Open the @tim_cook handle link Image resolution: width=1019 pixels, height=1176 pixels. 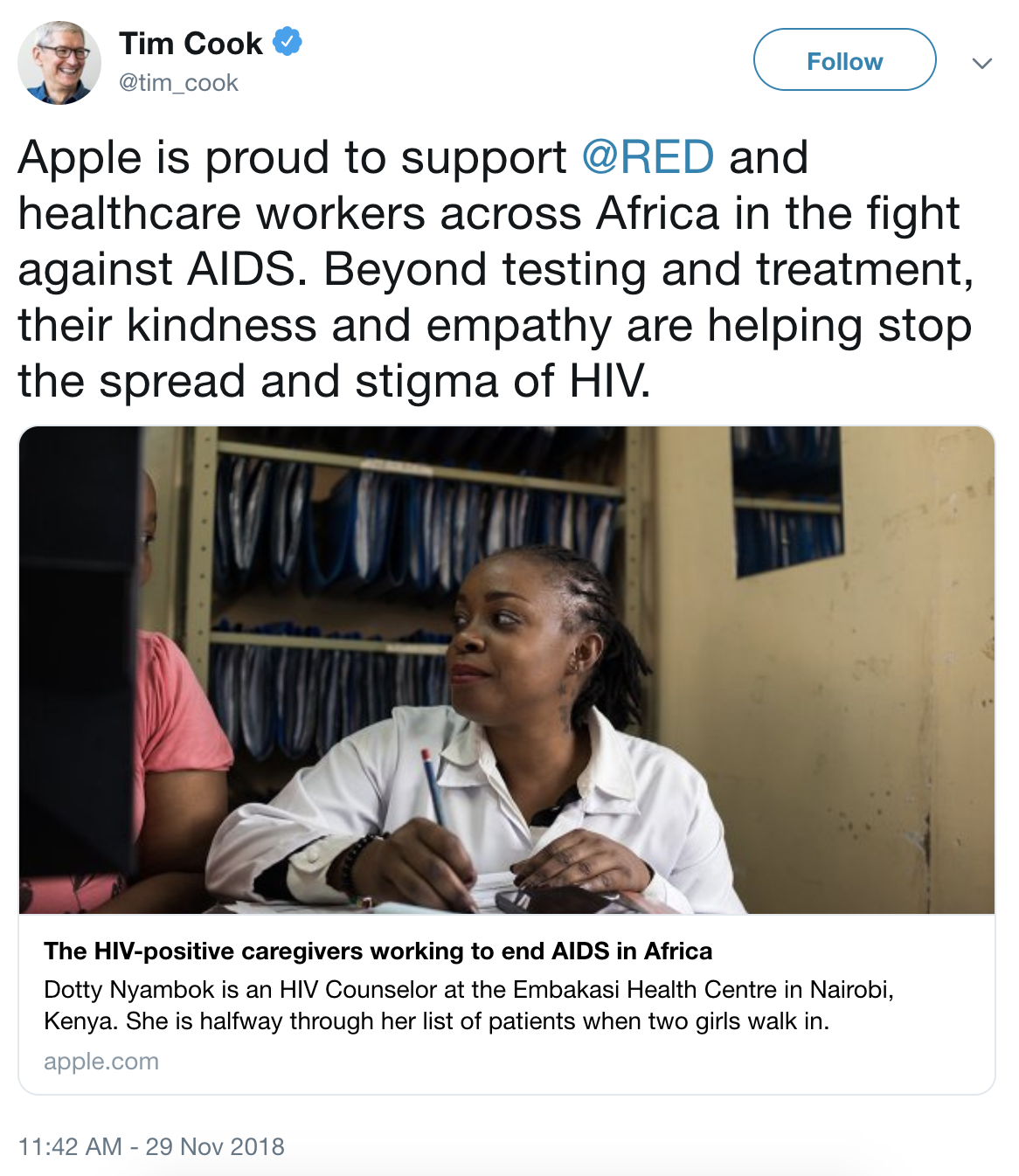178,83
